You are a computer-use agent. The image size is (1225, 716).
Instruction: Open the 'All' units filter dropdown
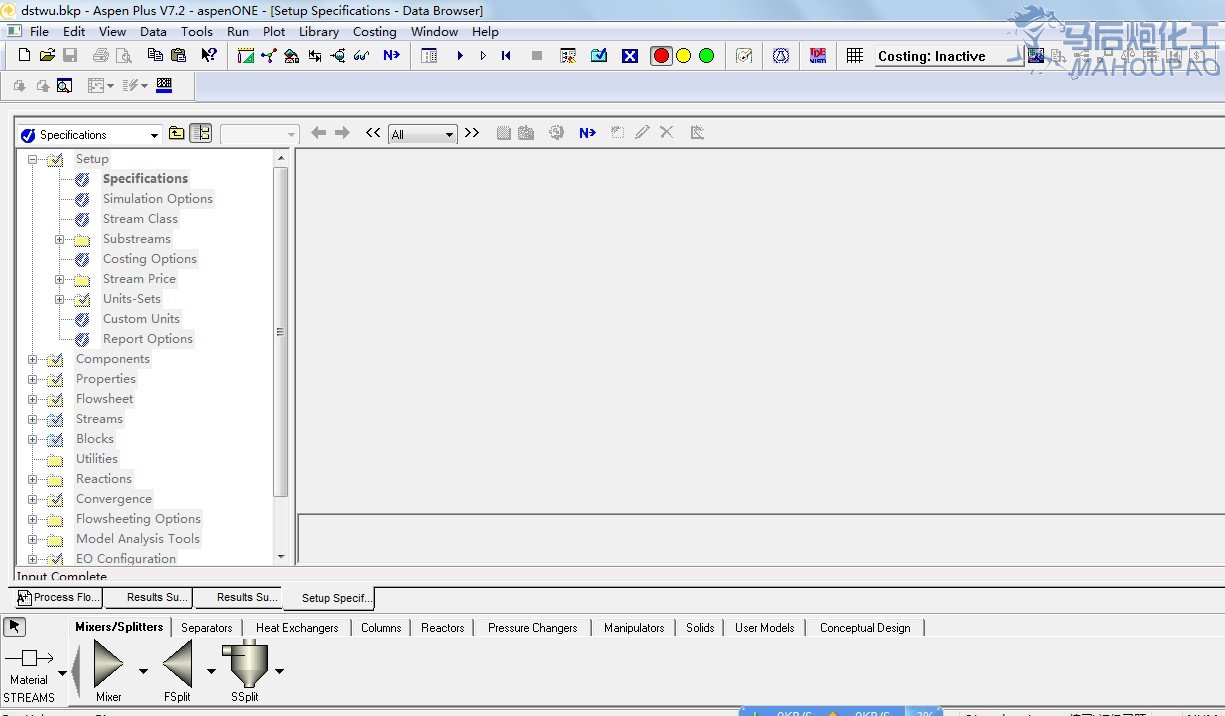pyautogui.click(x=449, y=135)
